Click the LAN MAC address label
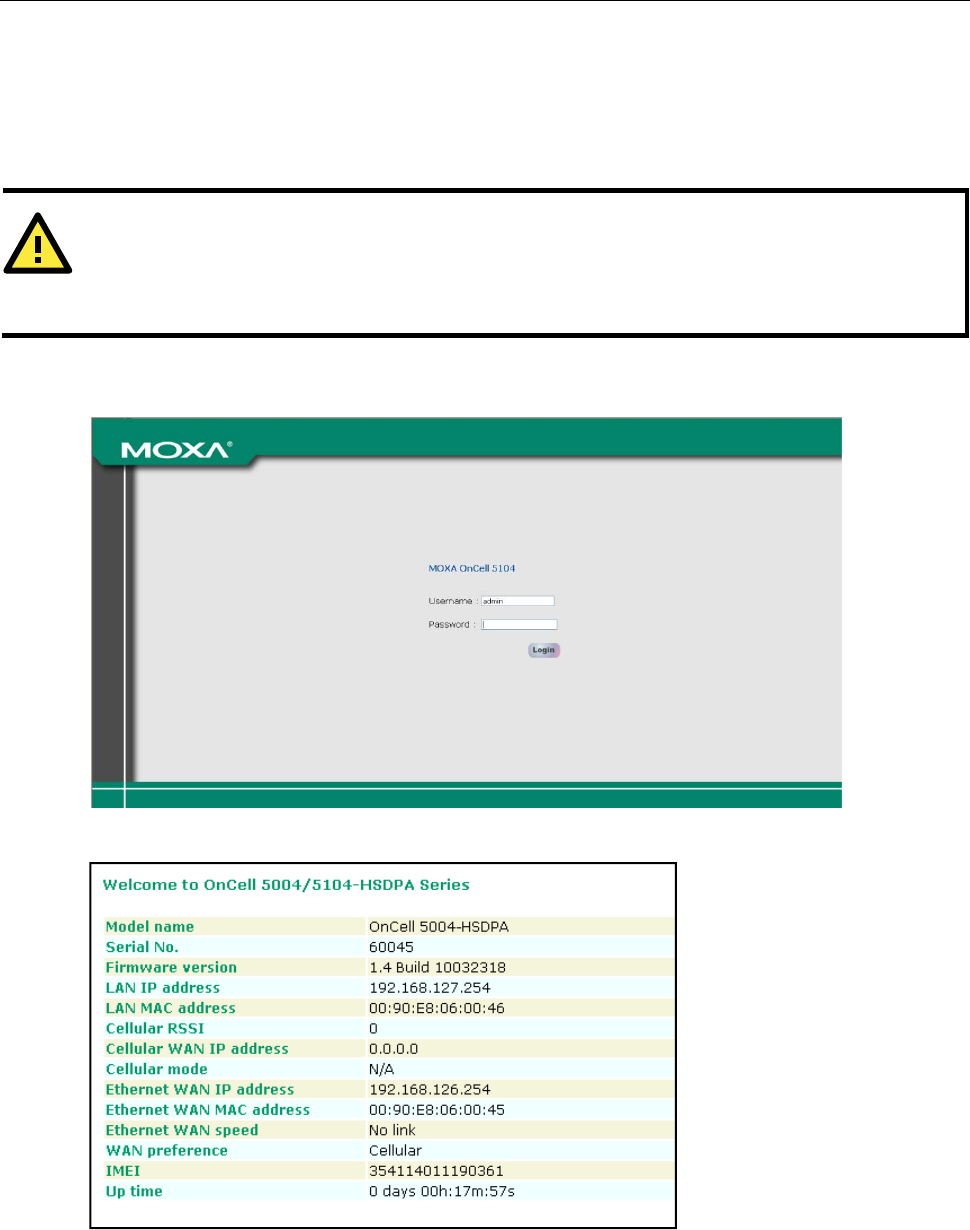 pyautogui.click(x=170, y=1007)
